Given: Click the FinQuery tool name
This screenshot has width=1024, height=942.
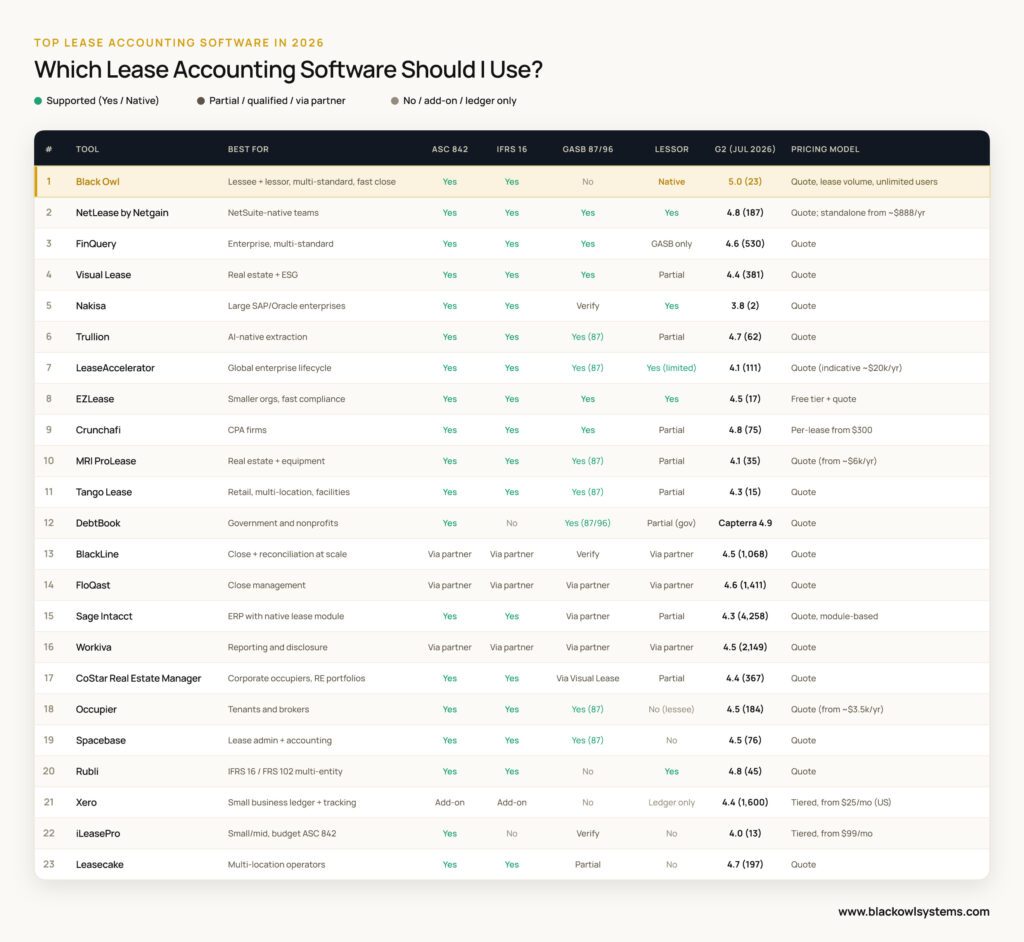Looking at the screenshot, I should [x=96, y=244].
